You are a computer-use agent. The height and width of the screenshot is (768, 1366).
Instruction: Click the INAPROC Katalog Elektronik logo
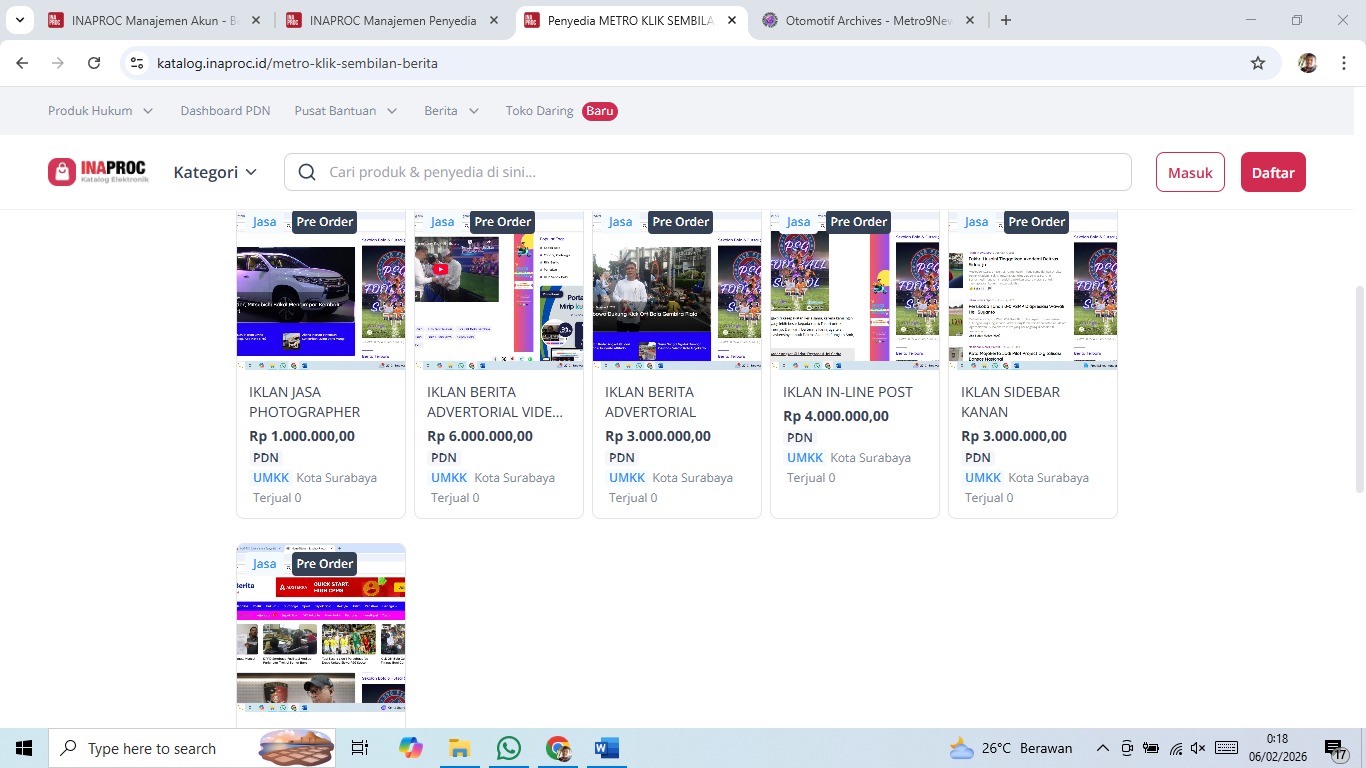click(98, 172)
